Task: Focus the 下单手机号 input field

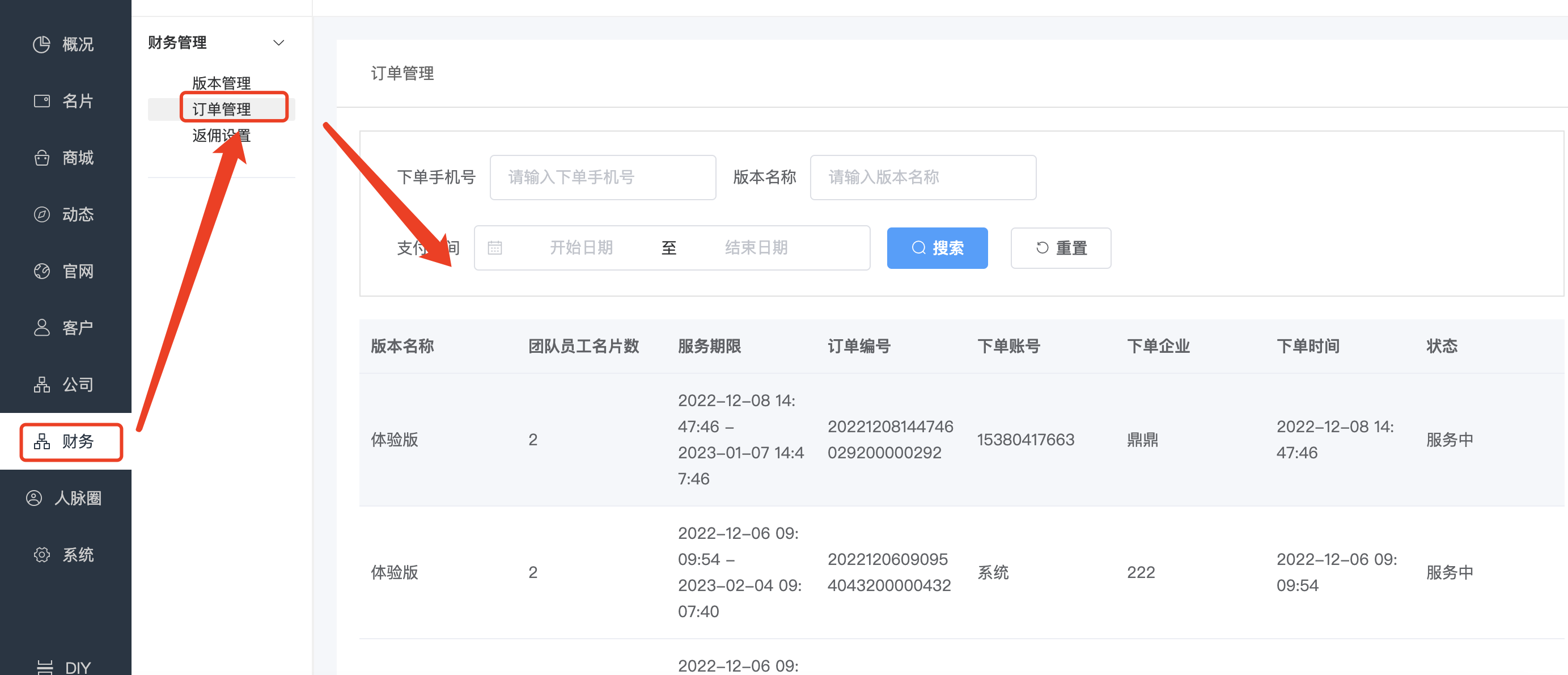Action: click(603, 178)
